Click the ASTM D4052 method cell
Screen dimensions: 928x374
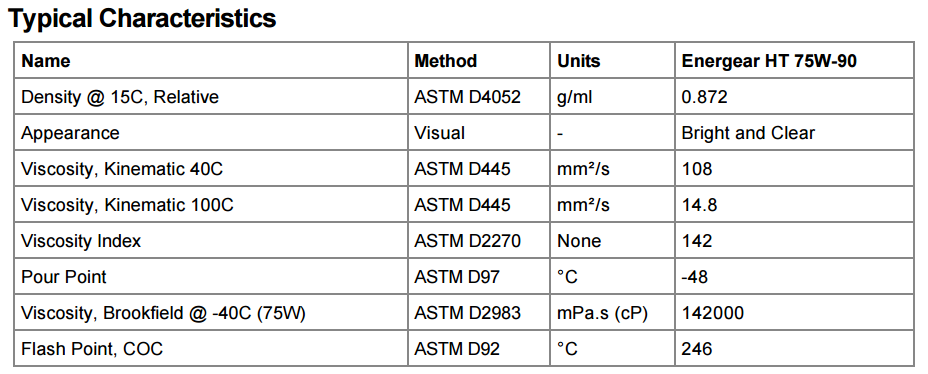point(468,97)
